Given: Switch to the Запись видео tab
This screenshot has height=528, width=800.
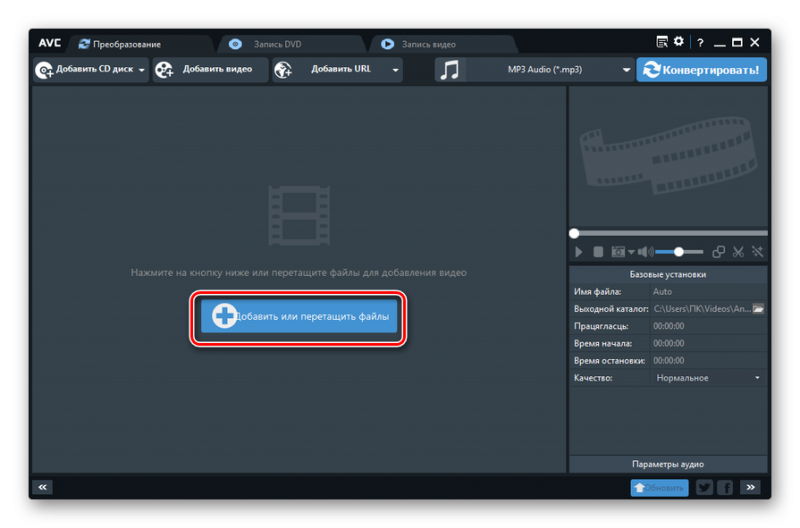Looking at the screenshot, I should pyautogui.click(x=428, y=44).
